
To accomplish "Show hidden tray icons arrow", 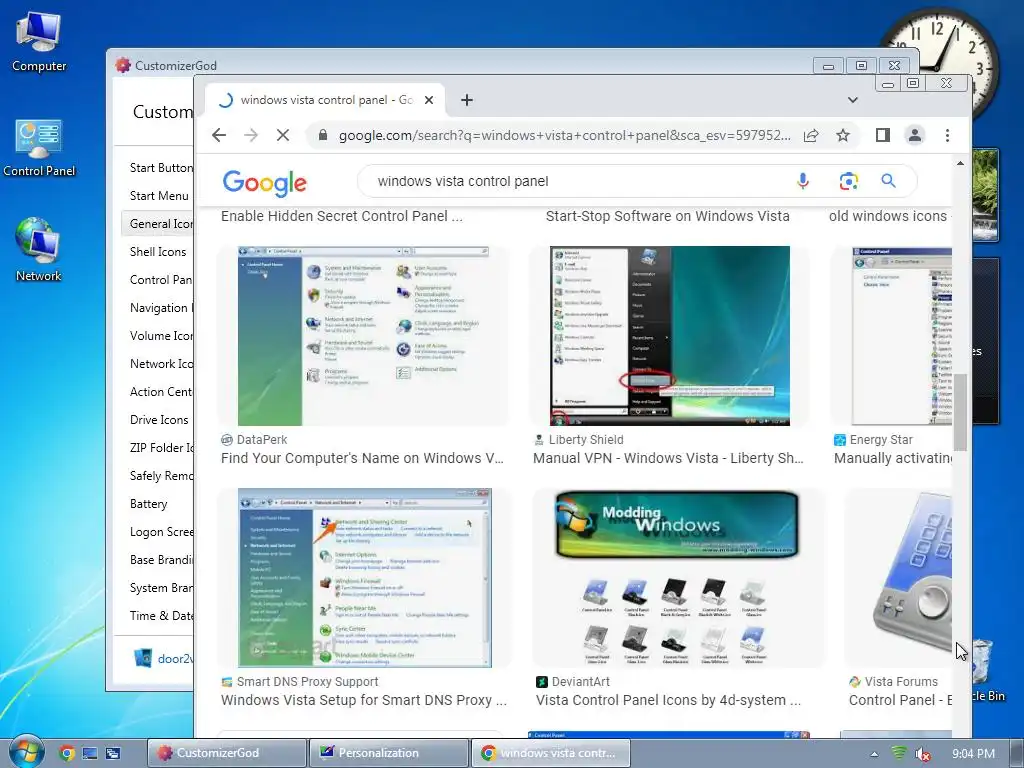I will point(874,754).
